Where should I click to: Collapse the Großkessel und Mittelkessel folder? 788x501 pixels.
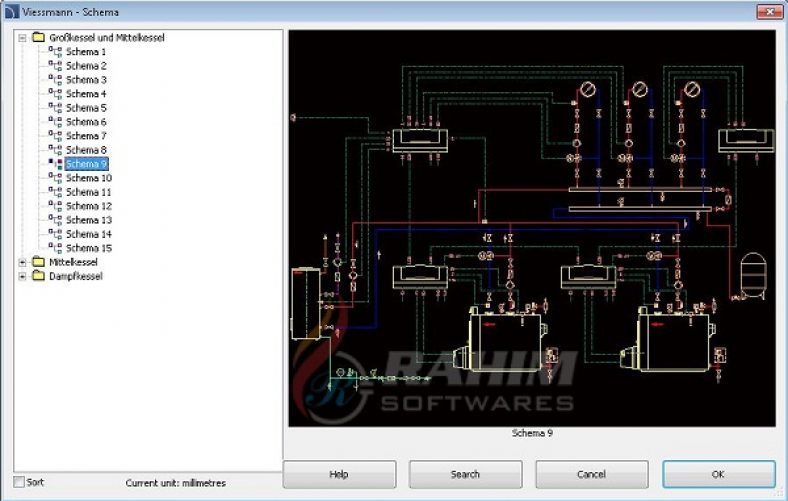[22, 38]
